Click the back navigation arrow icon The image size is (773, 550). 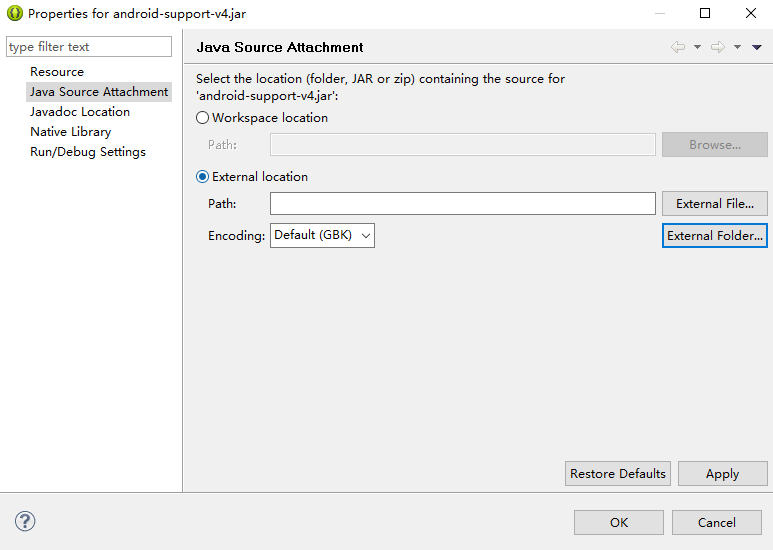click(678, 47)
